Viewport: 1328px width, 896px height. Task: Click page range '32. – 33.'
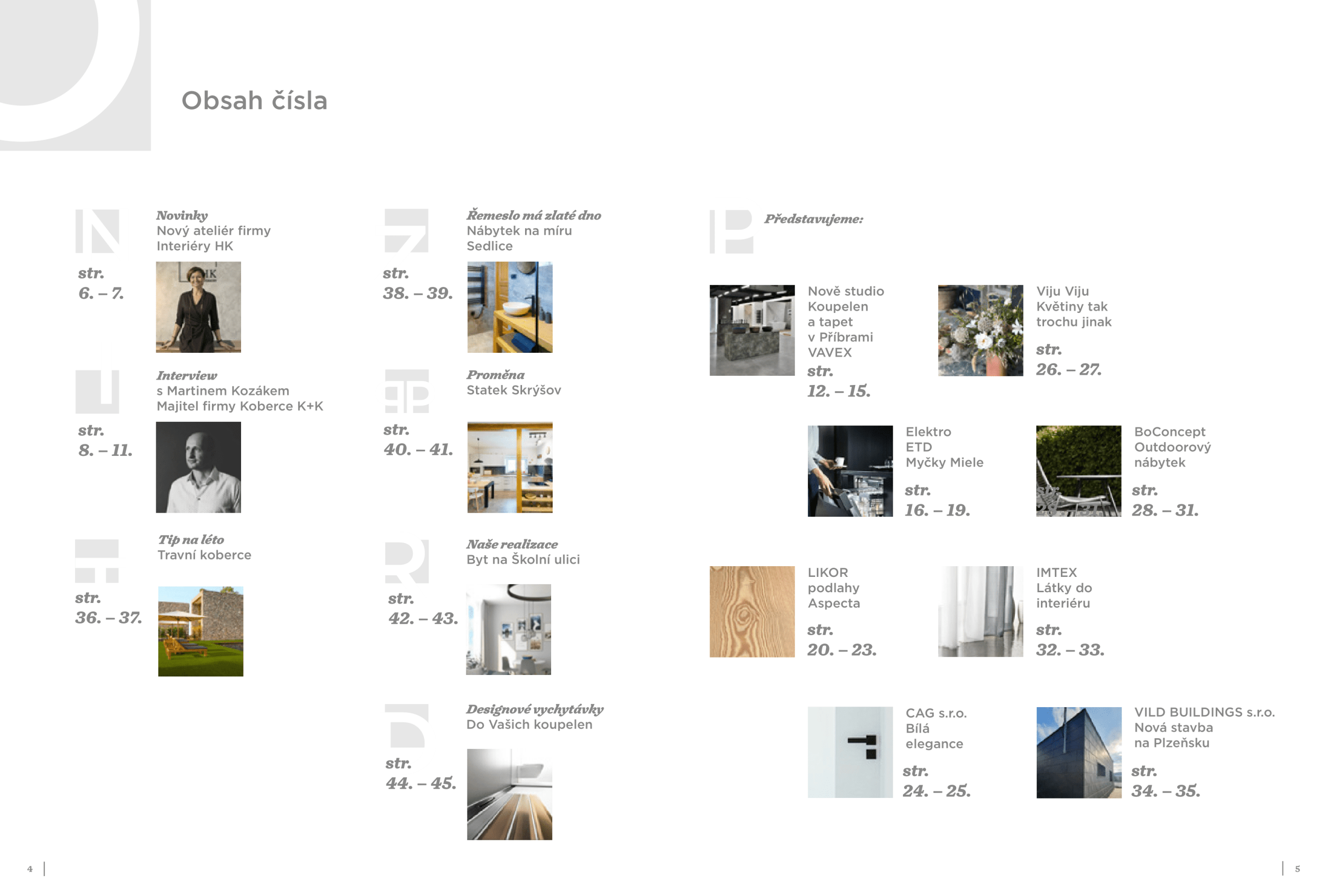click(1070, 650)
